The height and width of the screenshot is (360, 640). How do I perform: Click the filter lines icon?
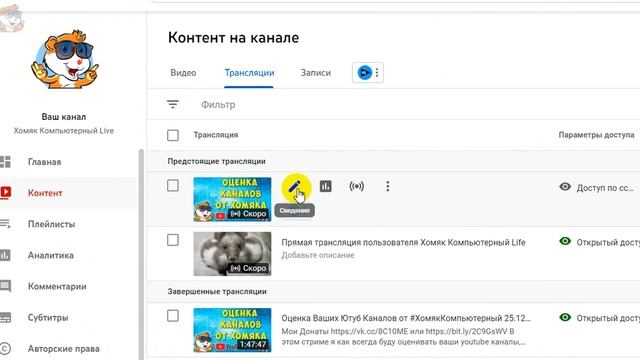(173, 104)
